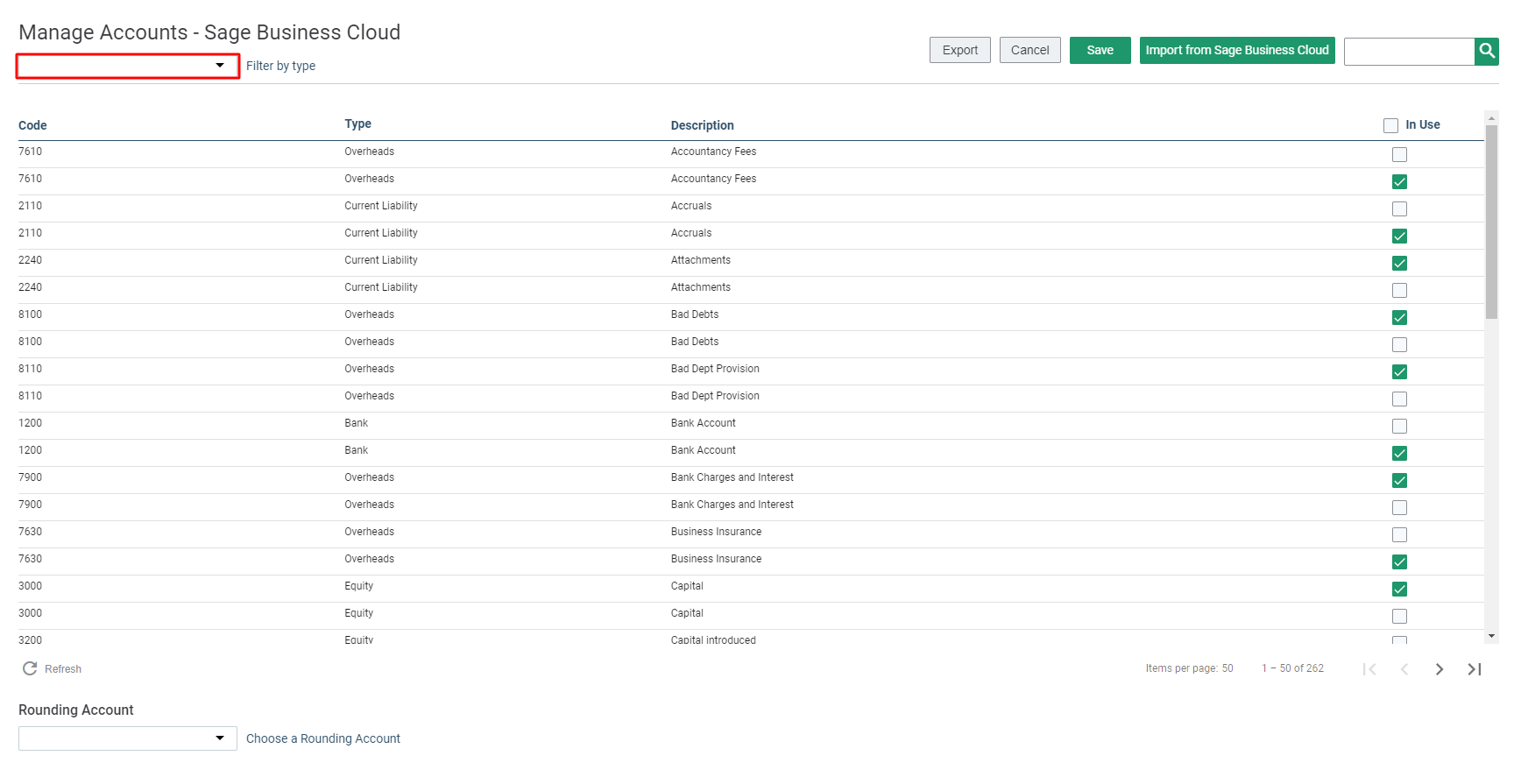Viewport: 1521px width, 784px height.
Task: Uncheck In Use for first 3000 Capital row
Action: click(1399, 590)
